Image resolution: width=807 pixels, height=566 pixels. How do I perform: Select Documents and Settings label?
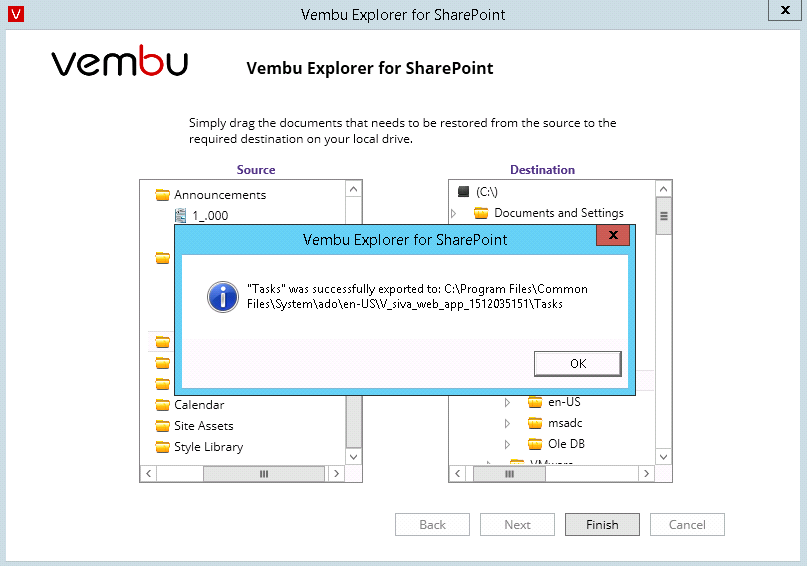[559, 213]
